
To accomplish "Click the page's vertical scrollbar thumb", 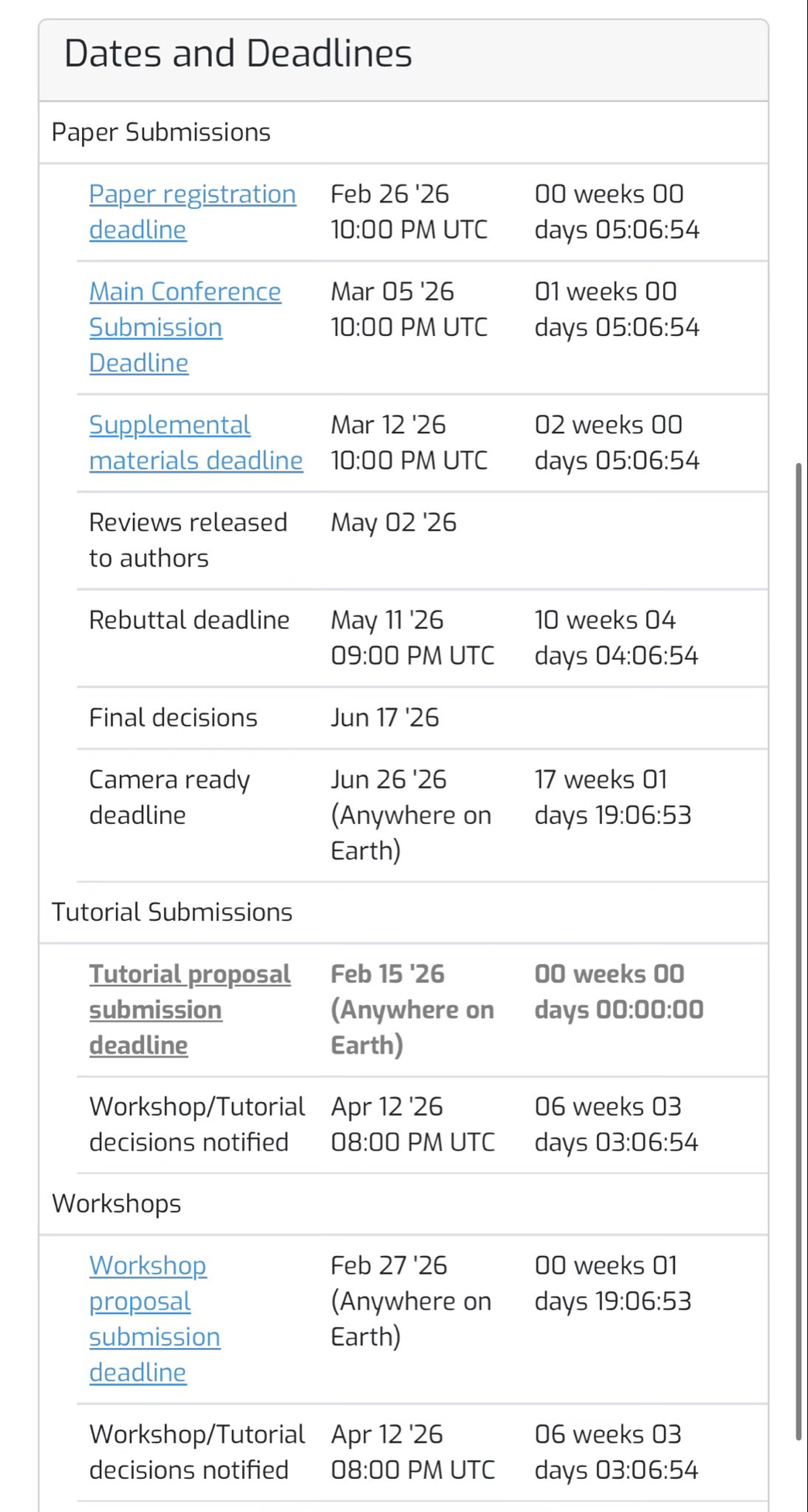I will point(799,950).
